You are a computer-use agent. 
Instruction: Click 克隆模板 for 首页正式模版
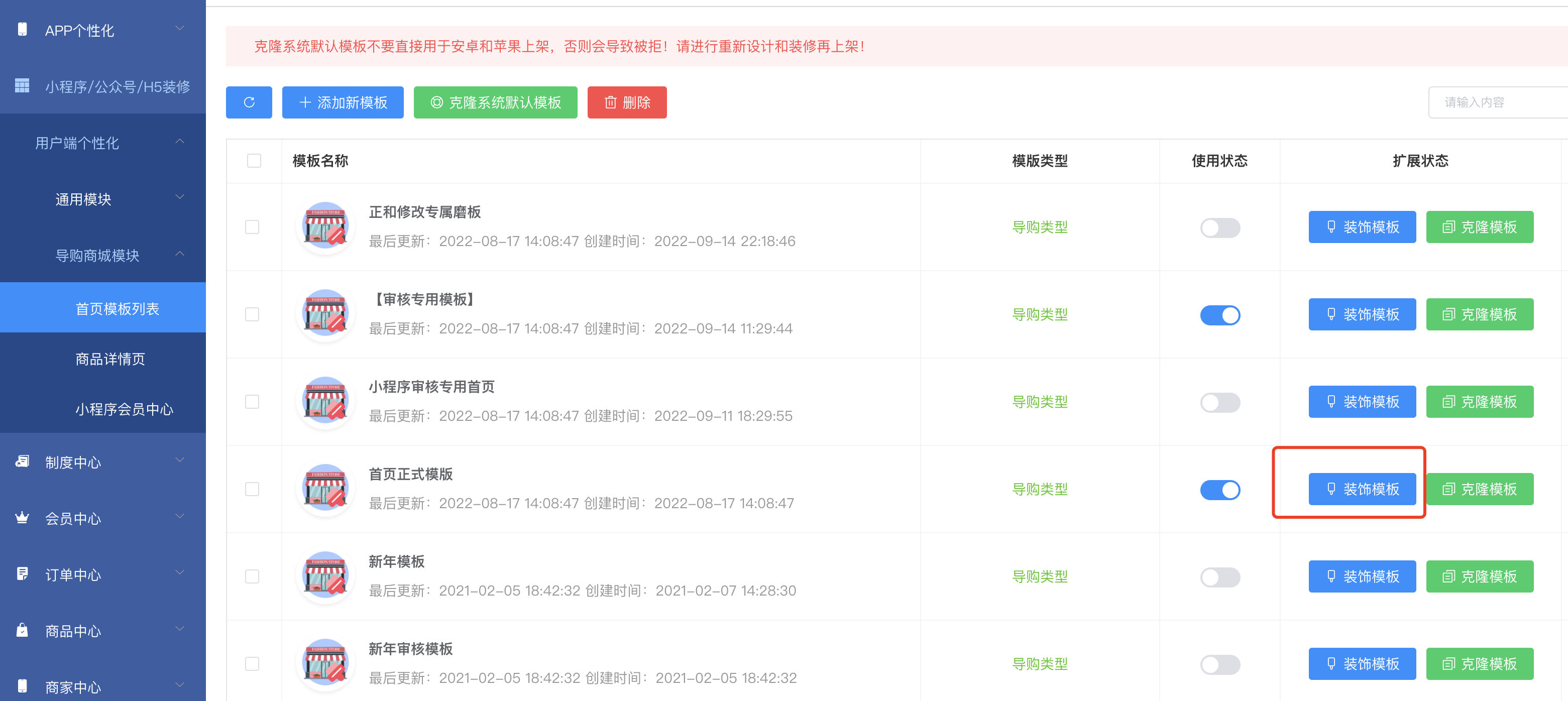point(1480,489)
